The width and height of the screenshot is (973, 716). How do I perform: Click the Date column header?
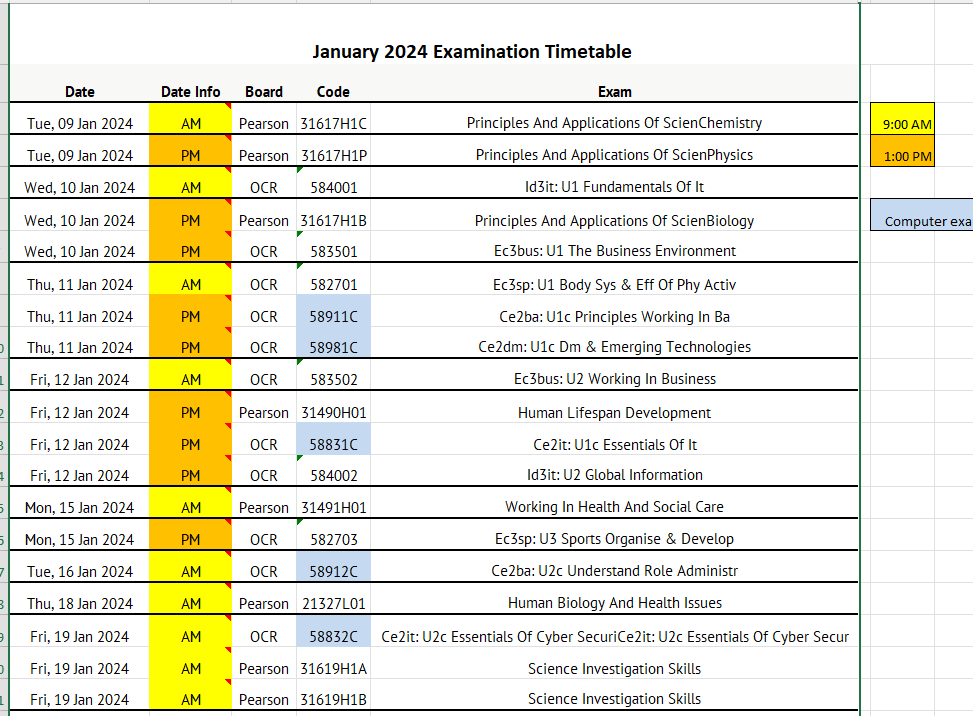pyautogui.click(x=79, y=91)
